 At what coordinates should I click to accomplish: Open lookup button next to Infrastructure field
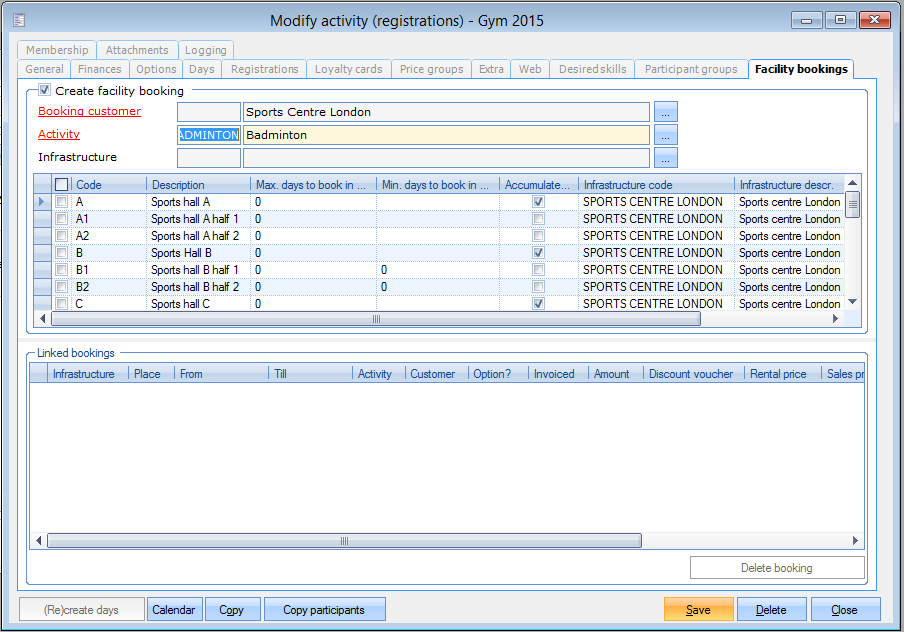click(x=666, y=158)
